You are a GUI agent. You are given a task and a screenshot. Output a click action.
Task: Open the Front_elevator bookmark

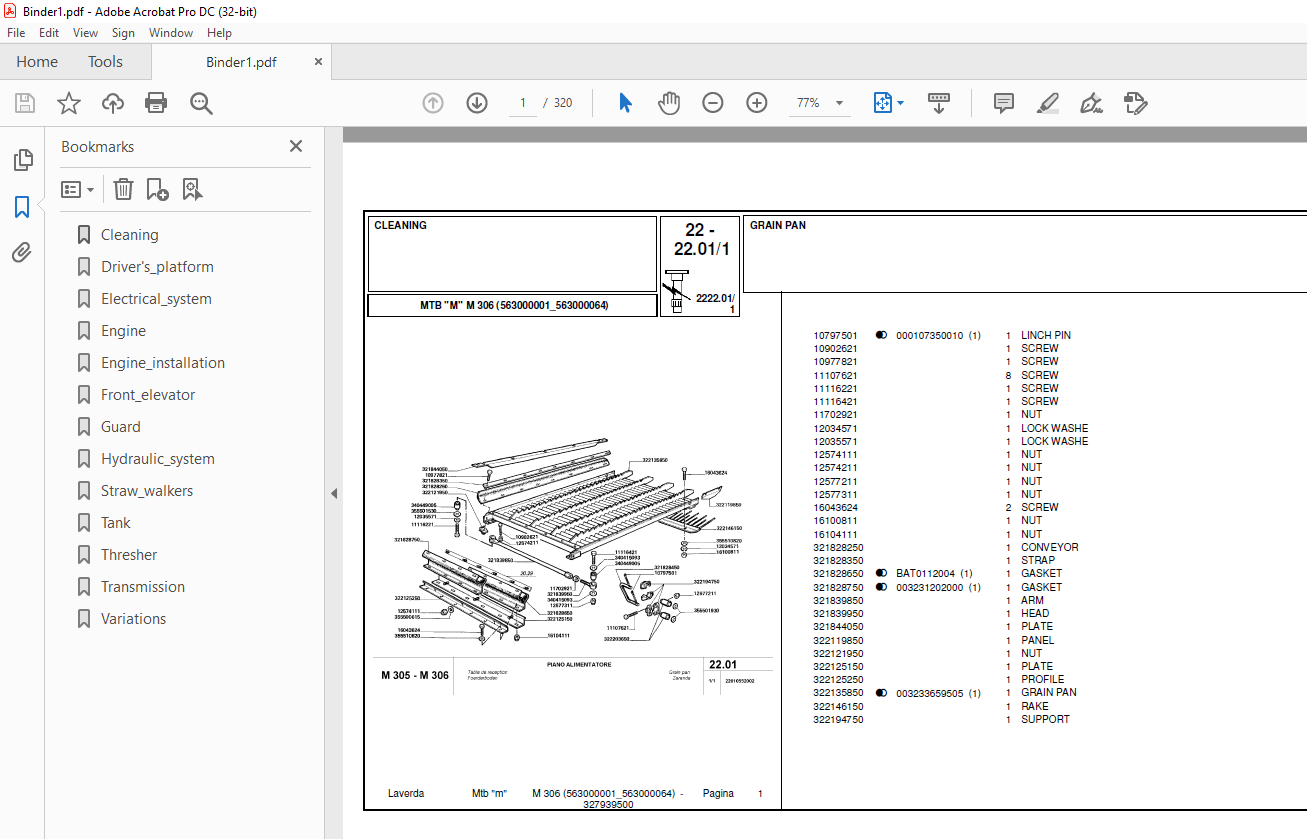click(148, 395)
